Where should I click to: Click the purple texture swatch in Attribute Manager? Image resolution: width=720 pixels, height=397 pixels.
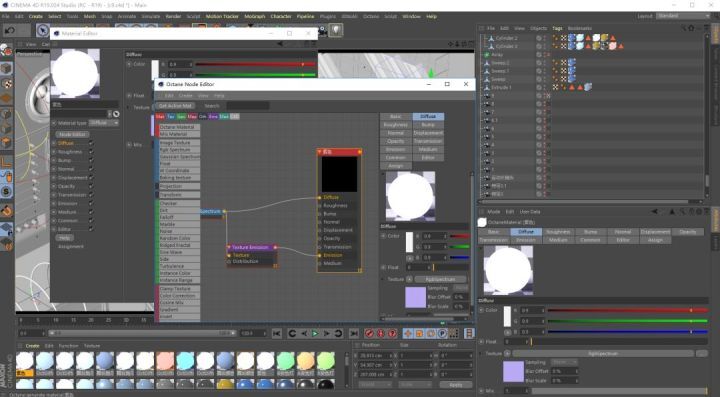point(513,371)
